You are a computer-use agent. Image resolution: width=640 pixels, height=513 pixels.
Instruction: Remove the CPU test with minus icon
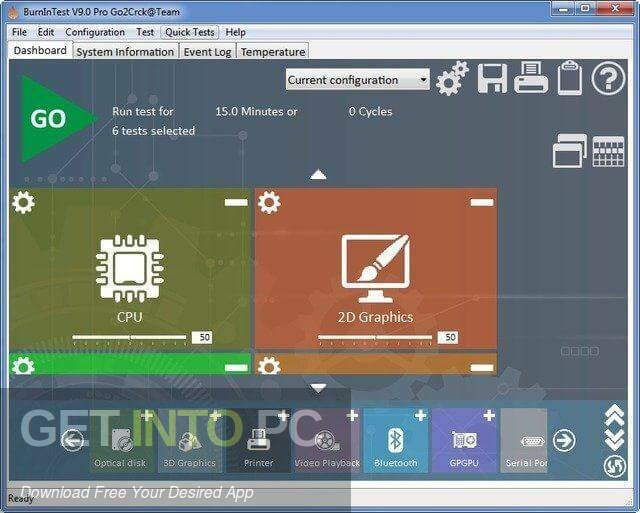236,202
